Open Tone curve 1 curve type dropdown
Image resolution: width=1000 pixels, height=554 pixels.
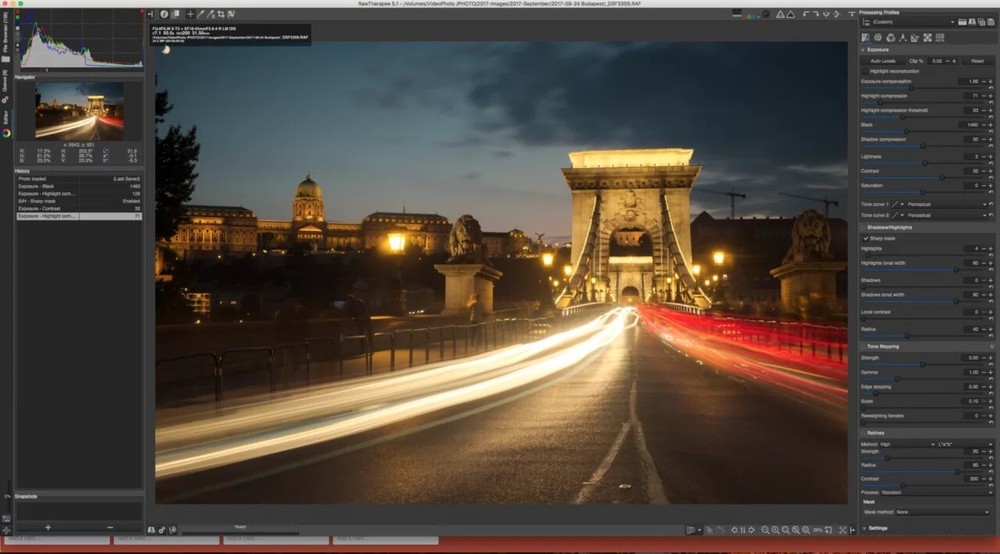click(x=898, y=204)
